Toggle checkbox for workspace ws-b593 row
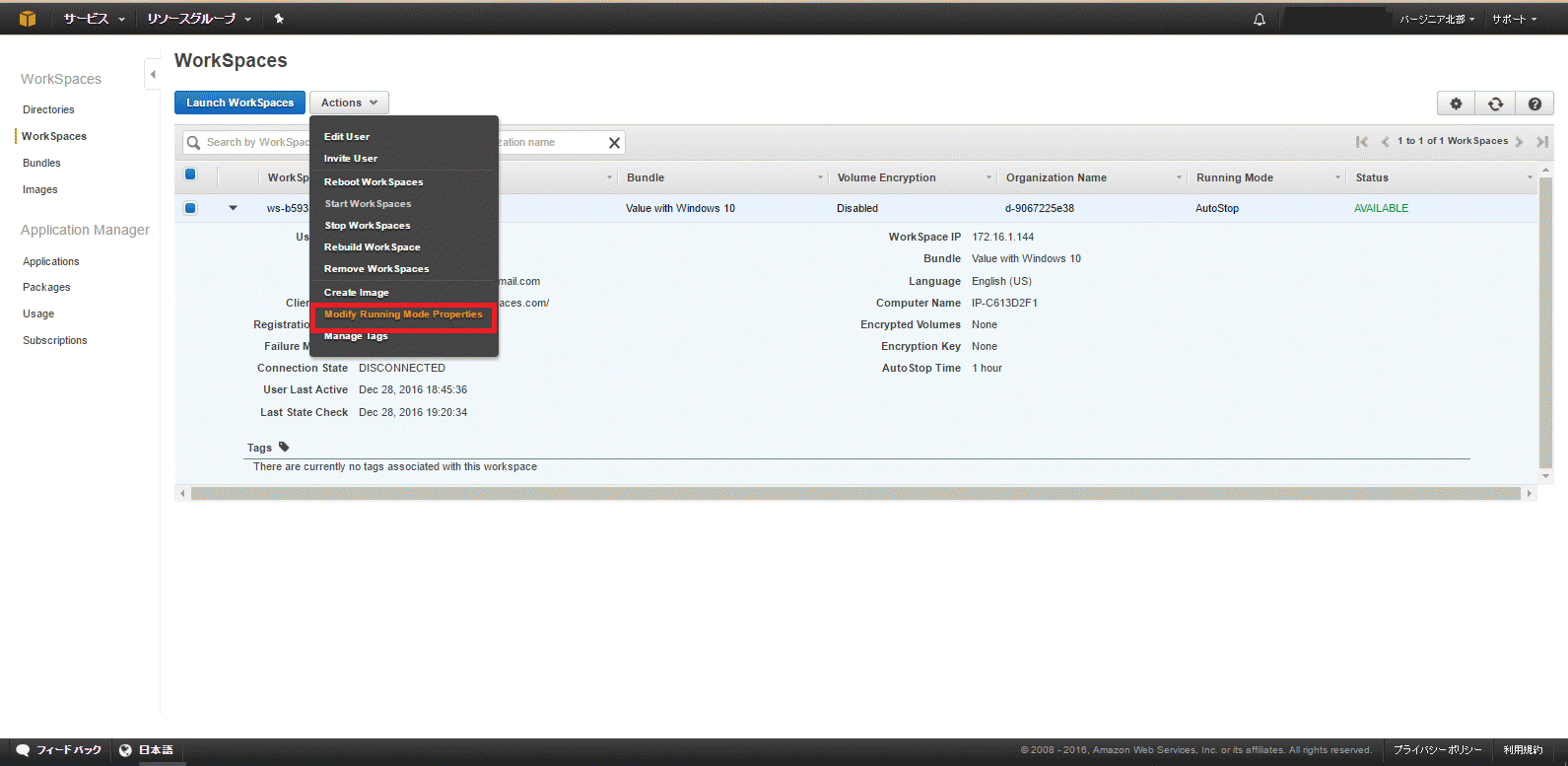The width and height of the screenshot is (1568, 766). coord(190,208)
